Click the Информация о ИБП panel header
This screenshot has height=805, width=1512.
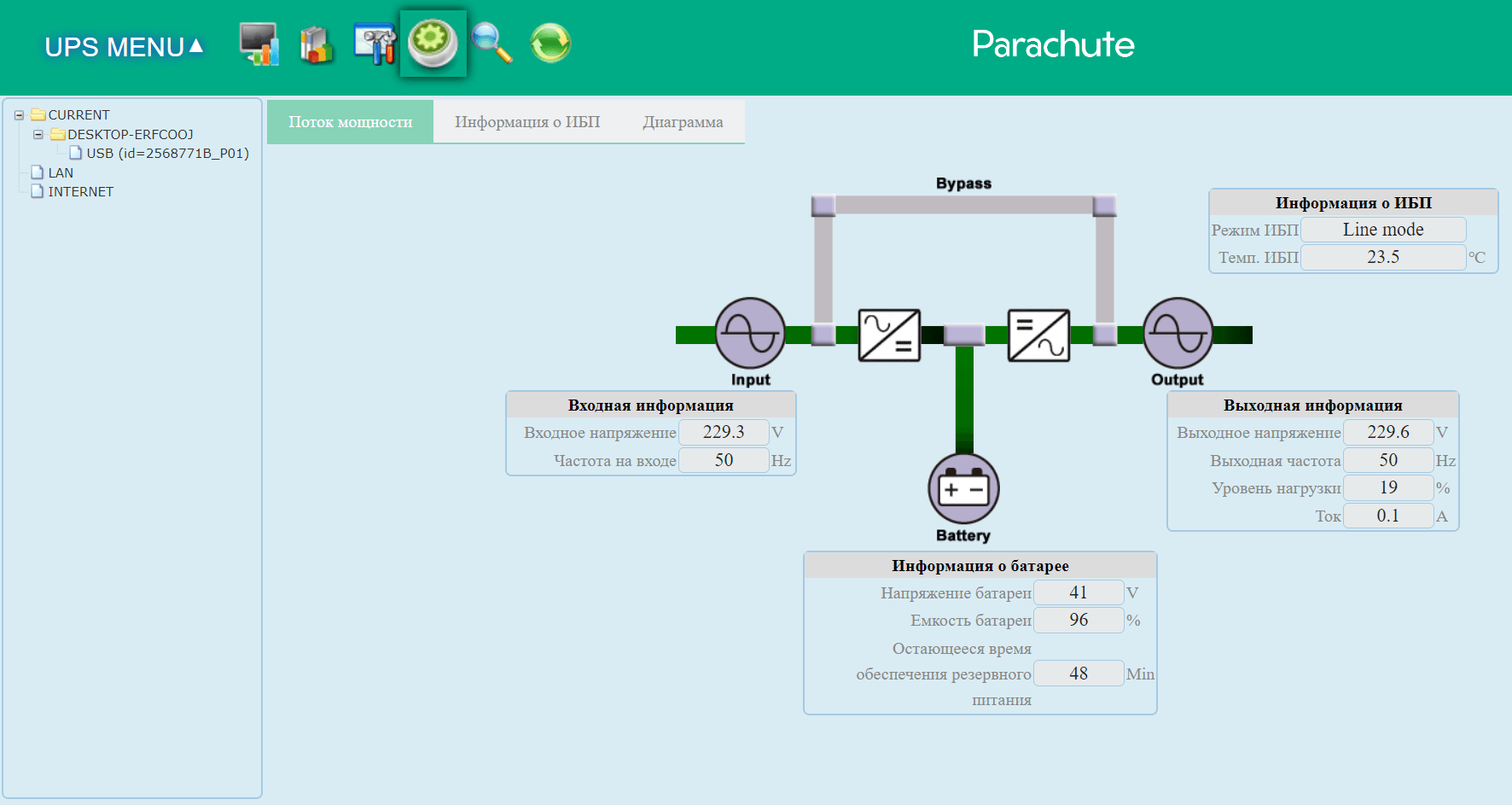point(1354,202)
